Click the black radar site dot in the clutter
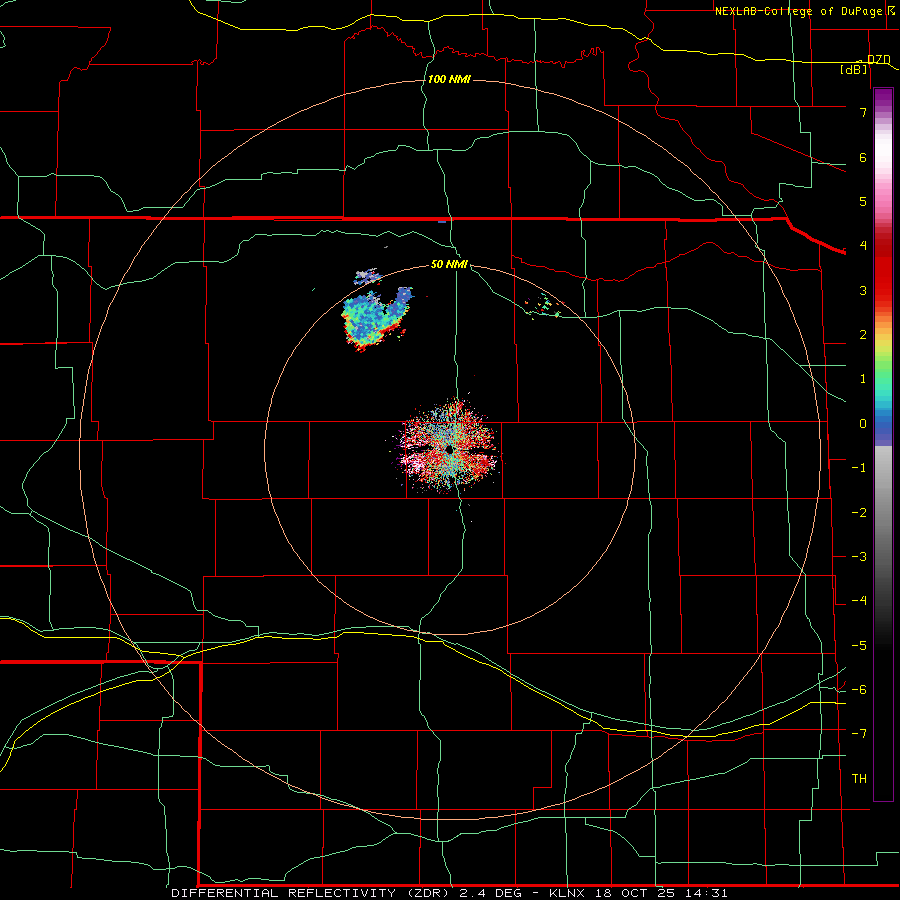 [x=449, y=449]
